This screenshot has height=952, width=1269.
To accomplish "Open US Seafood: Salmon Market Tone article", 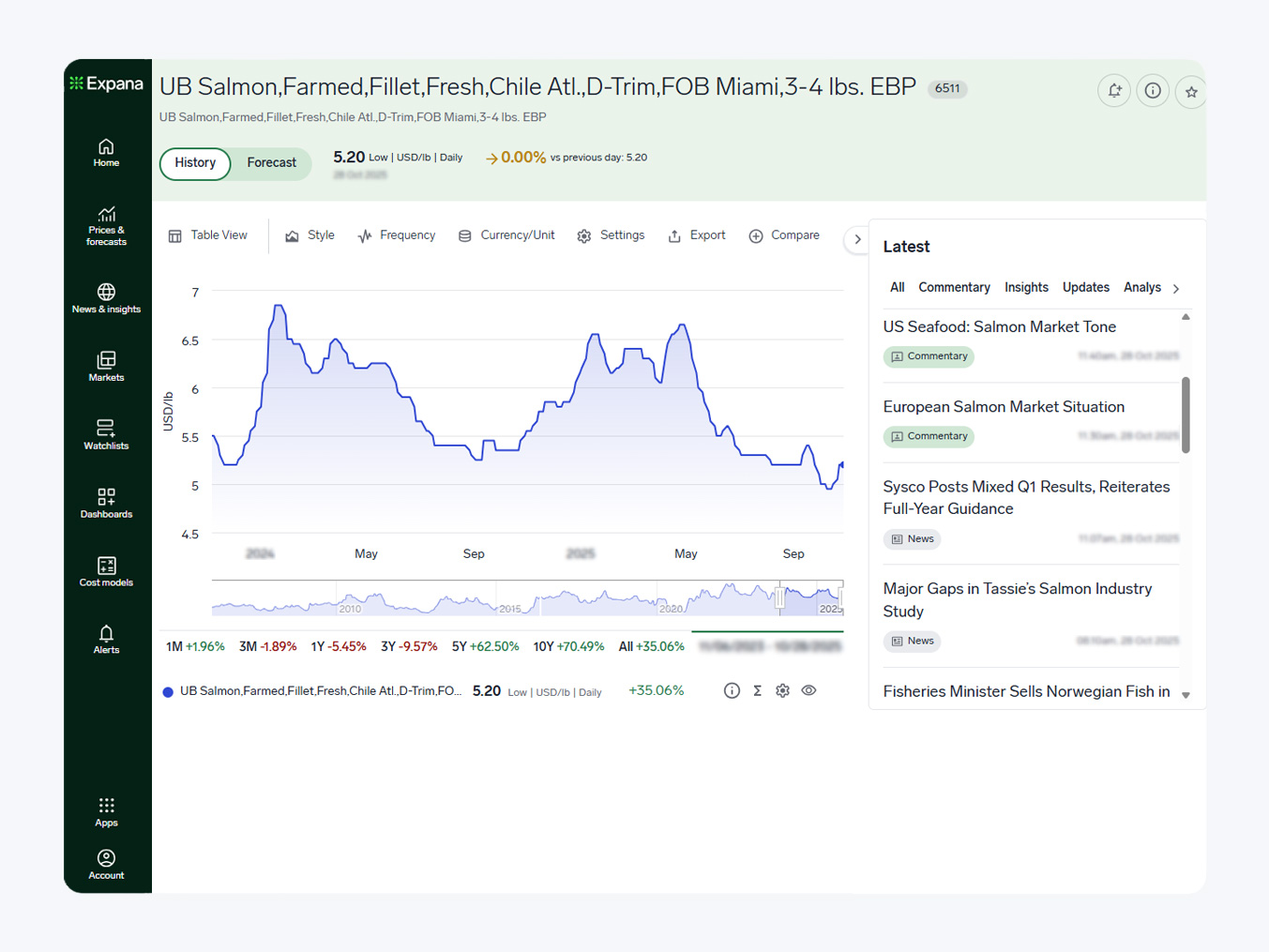I will click(999, 327).
